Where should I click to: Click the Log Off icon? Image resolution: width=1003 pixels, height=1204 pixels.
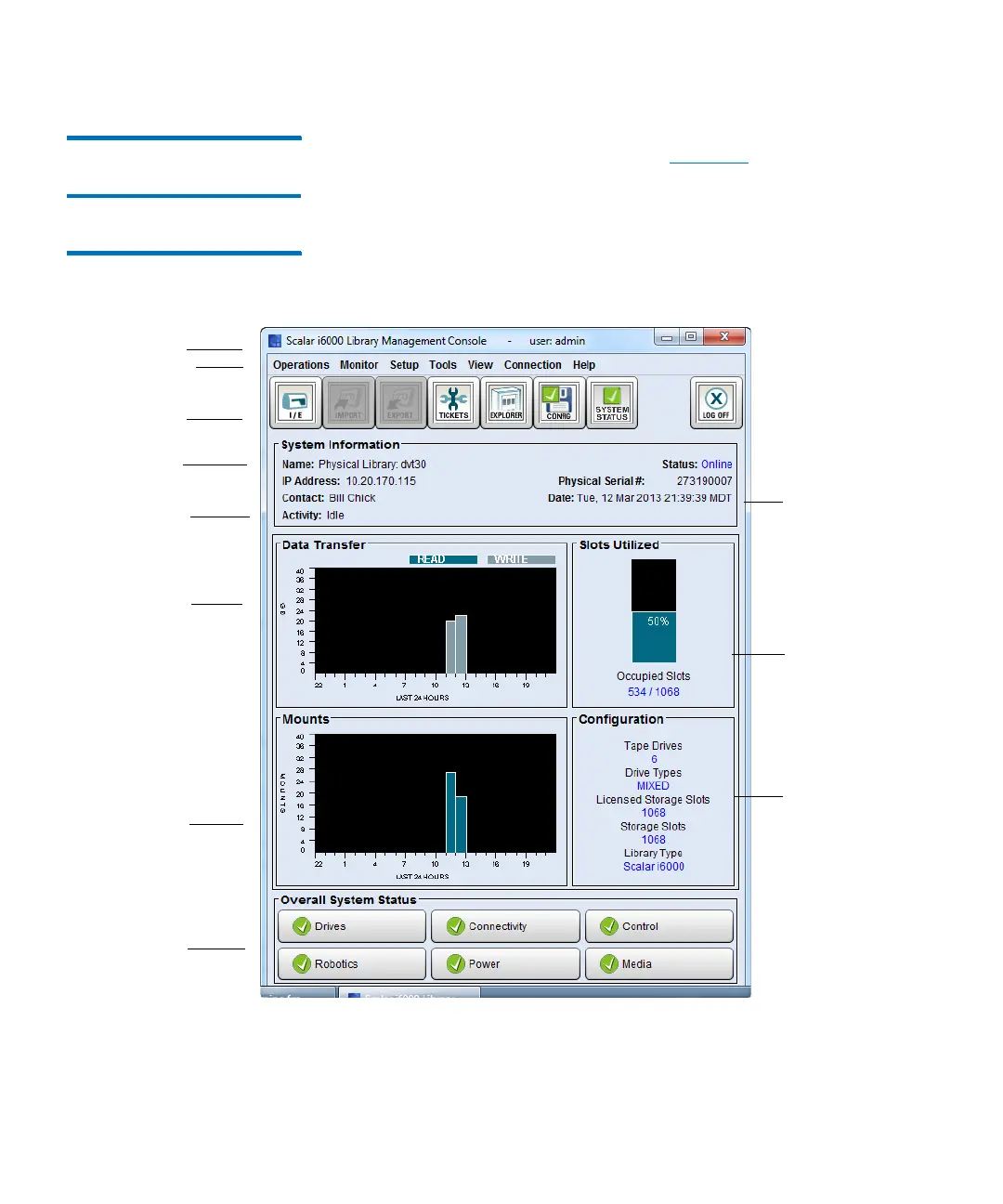coord(716,402)
